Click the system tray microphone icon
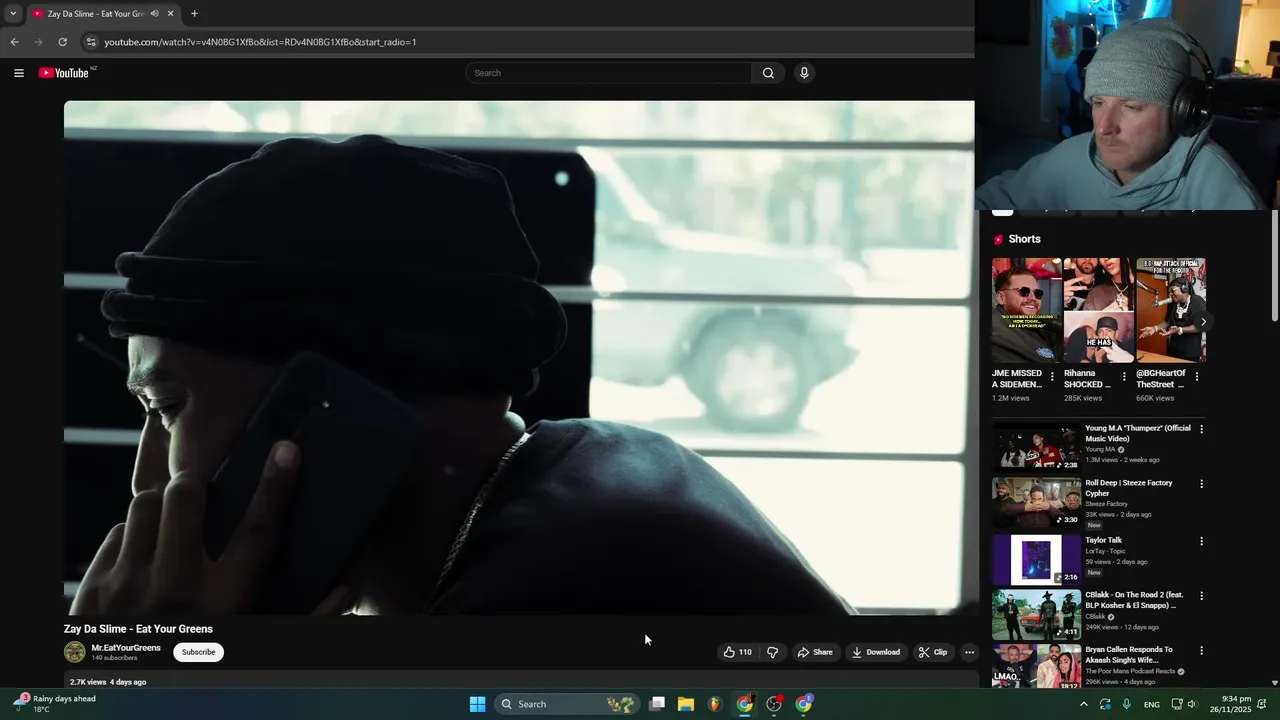Viewport: 1280px width, 720px height. [x=1127, y=704]
